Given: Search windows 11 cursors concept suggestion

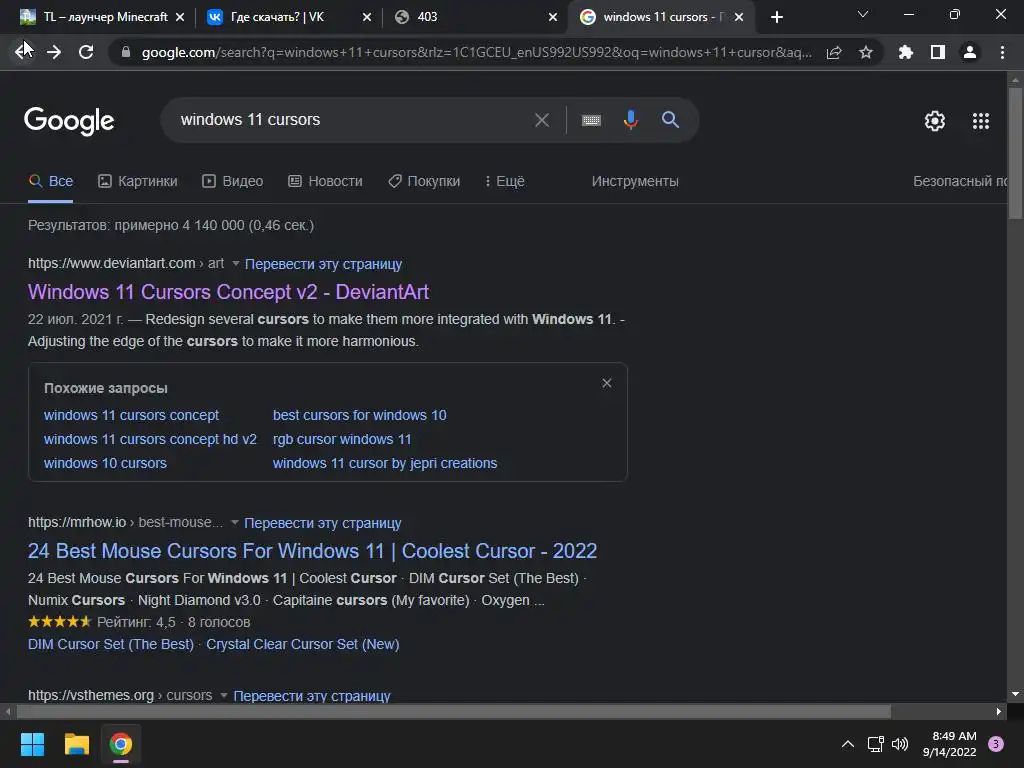Looking at the screenshot, I should tap(131, 415).
